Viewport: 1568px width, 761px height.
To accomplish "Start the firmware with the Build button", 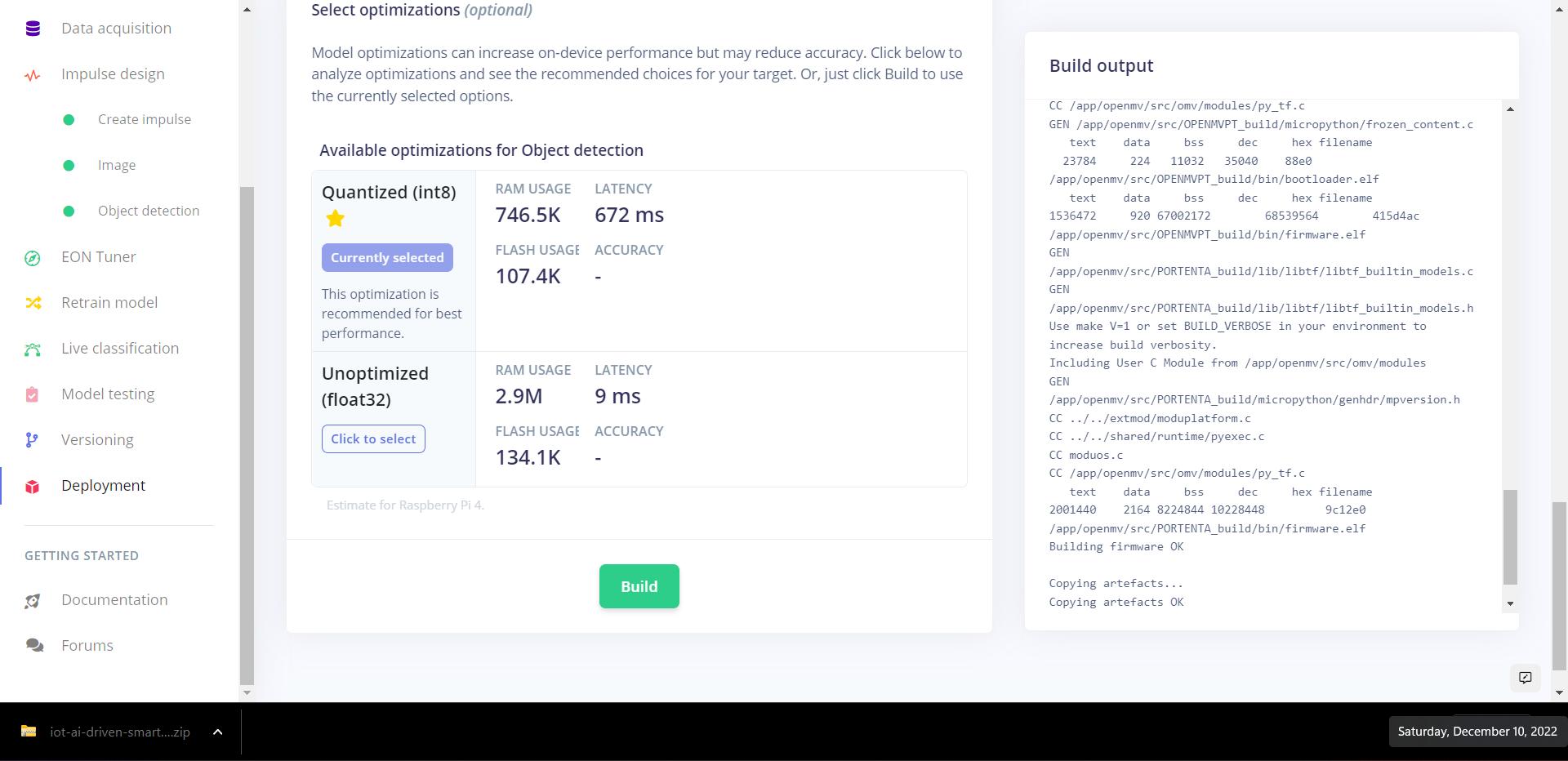I will [639, 586].
